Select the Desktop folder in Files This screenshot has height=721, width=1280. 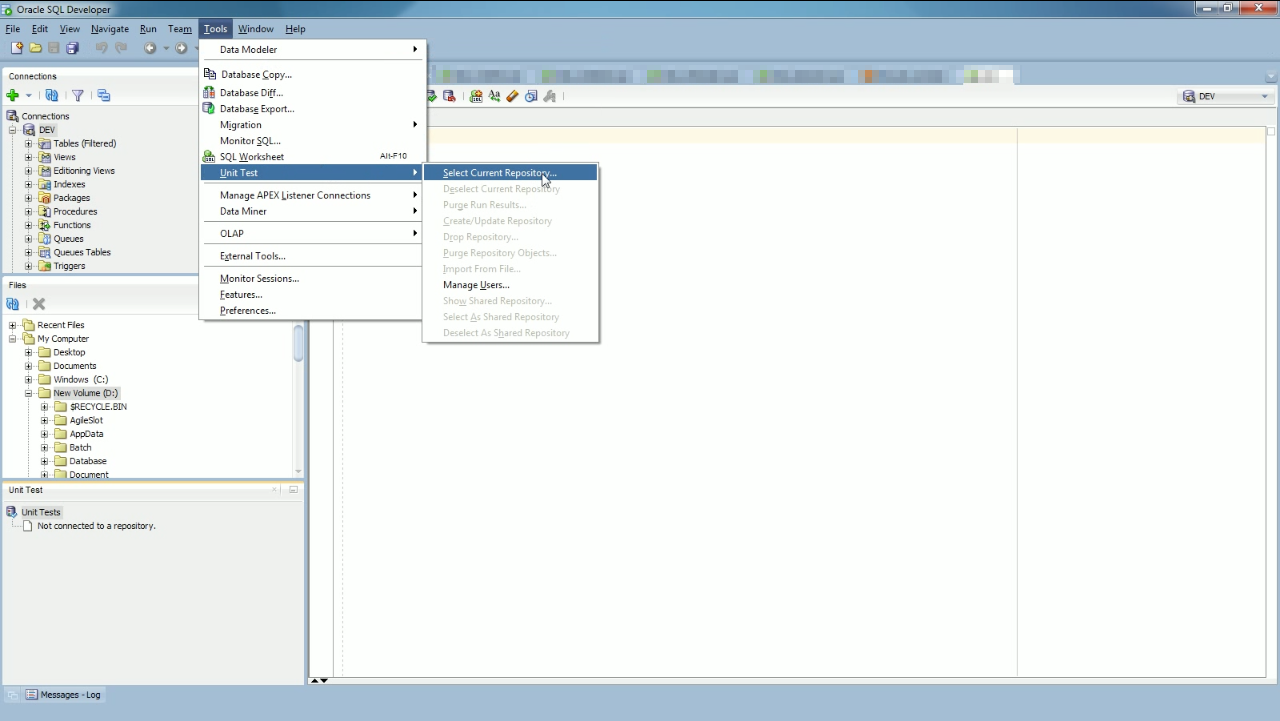pyautogui.click(x=69, y=352)
